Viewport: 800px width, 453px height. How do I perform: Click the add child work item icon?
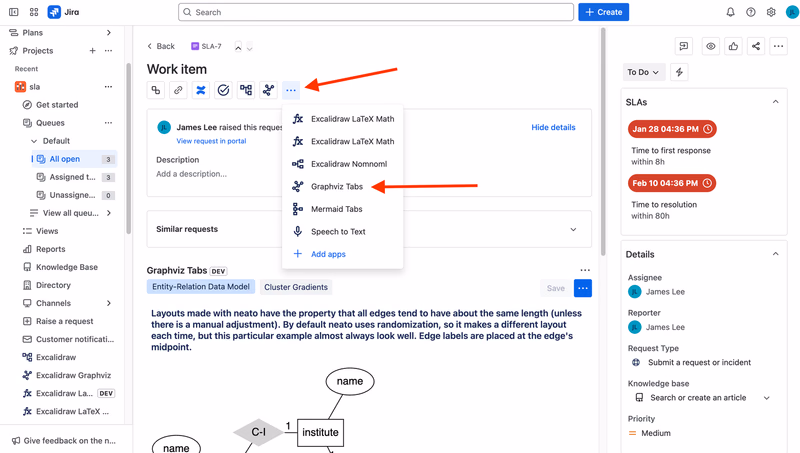click(x=156, y=90)
